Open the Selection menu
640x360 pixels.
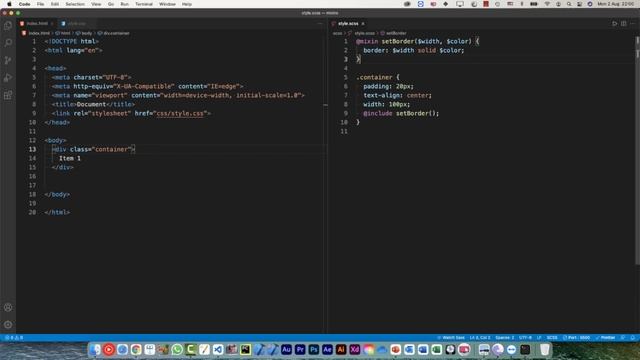tap(75, 4)
